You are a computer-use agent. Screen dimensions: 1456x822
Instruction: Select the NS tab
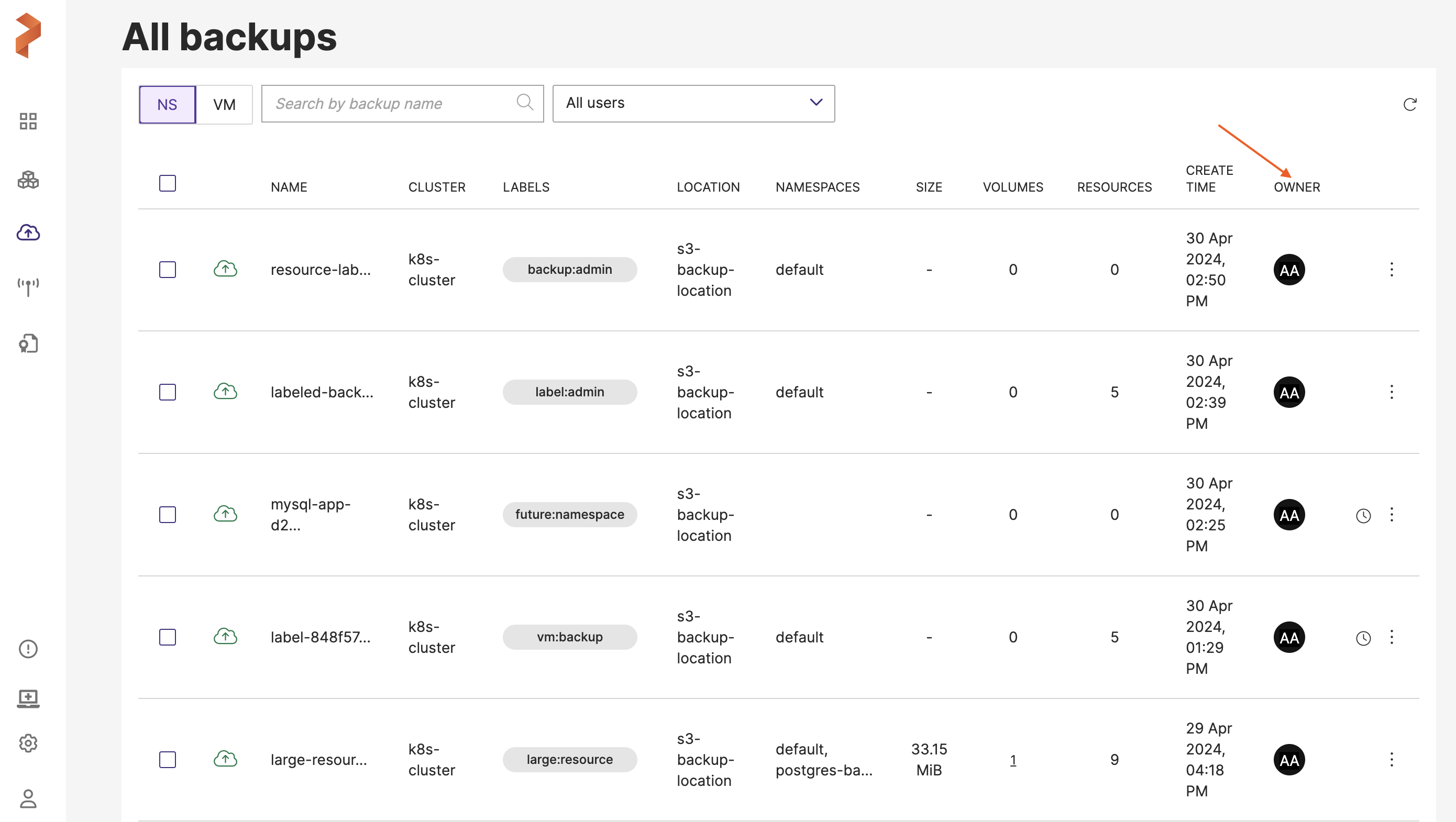pos(167,105)
